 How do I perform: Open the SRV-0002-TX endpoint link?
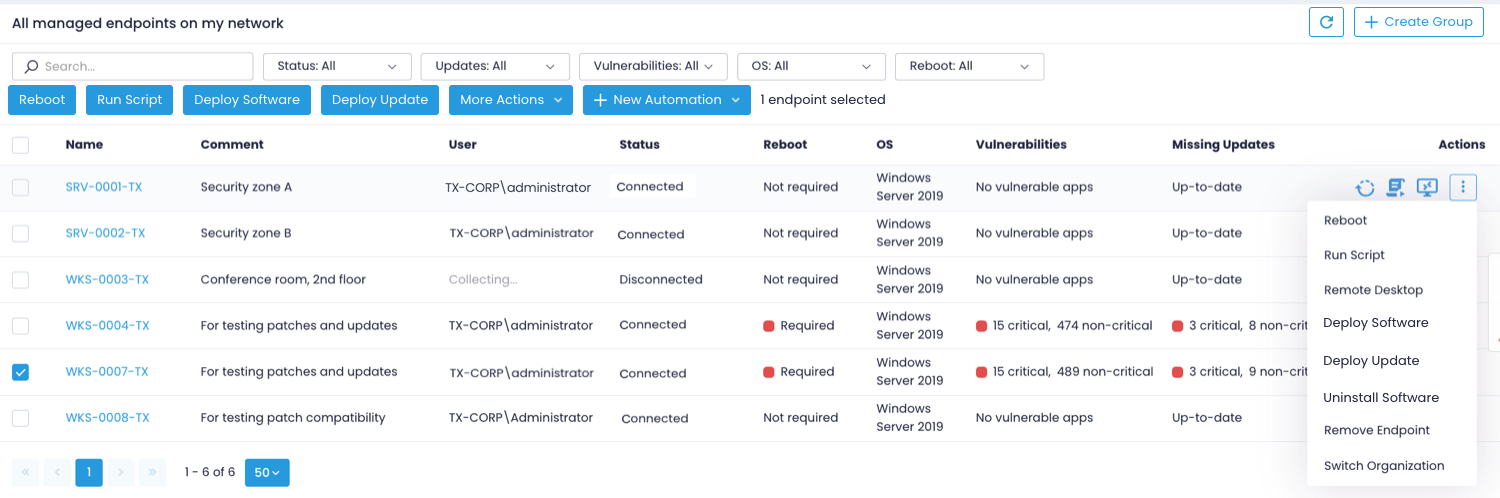pyautogui.click(x=105, y=233)
